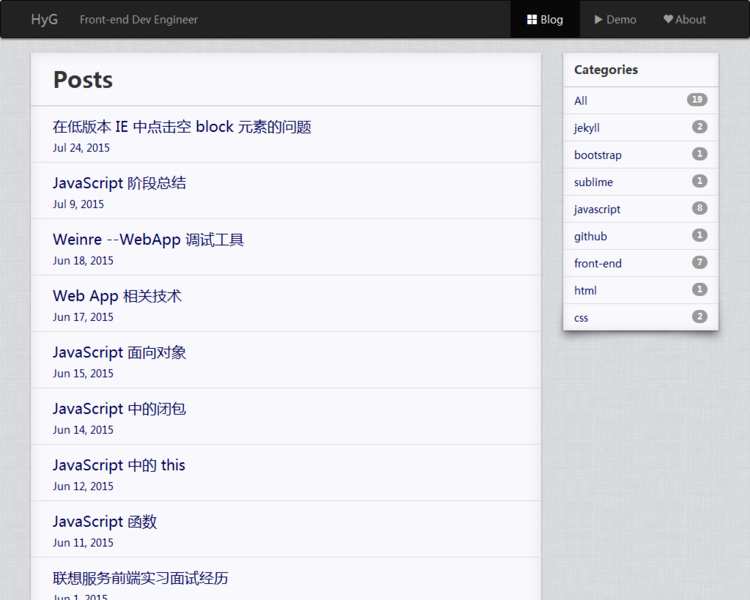
Task: Click the front-end count badge showing 7
Action: (x=699, y=262)
